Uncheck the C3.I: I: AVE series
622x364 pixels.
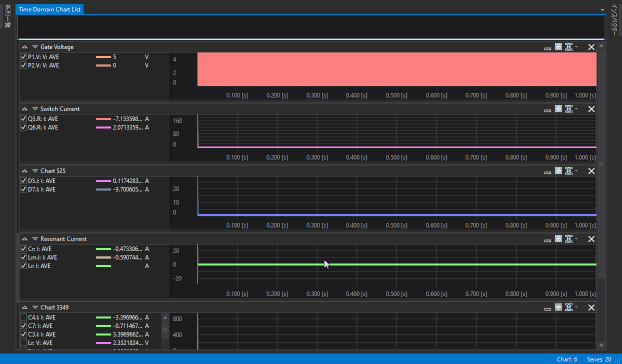click(23, 334)
